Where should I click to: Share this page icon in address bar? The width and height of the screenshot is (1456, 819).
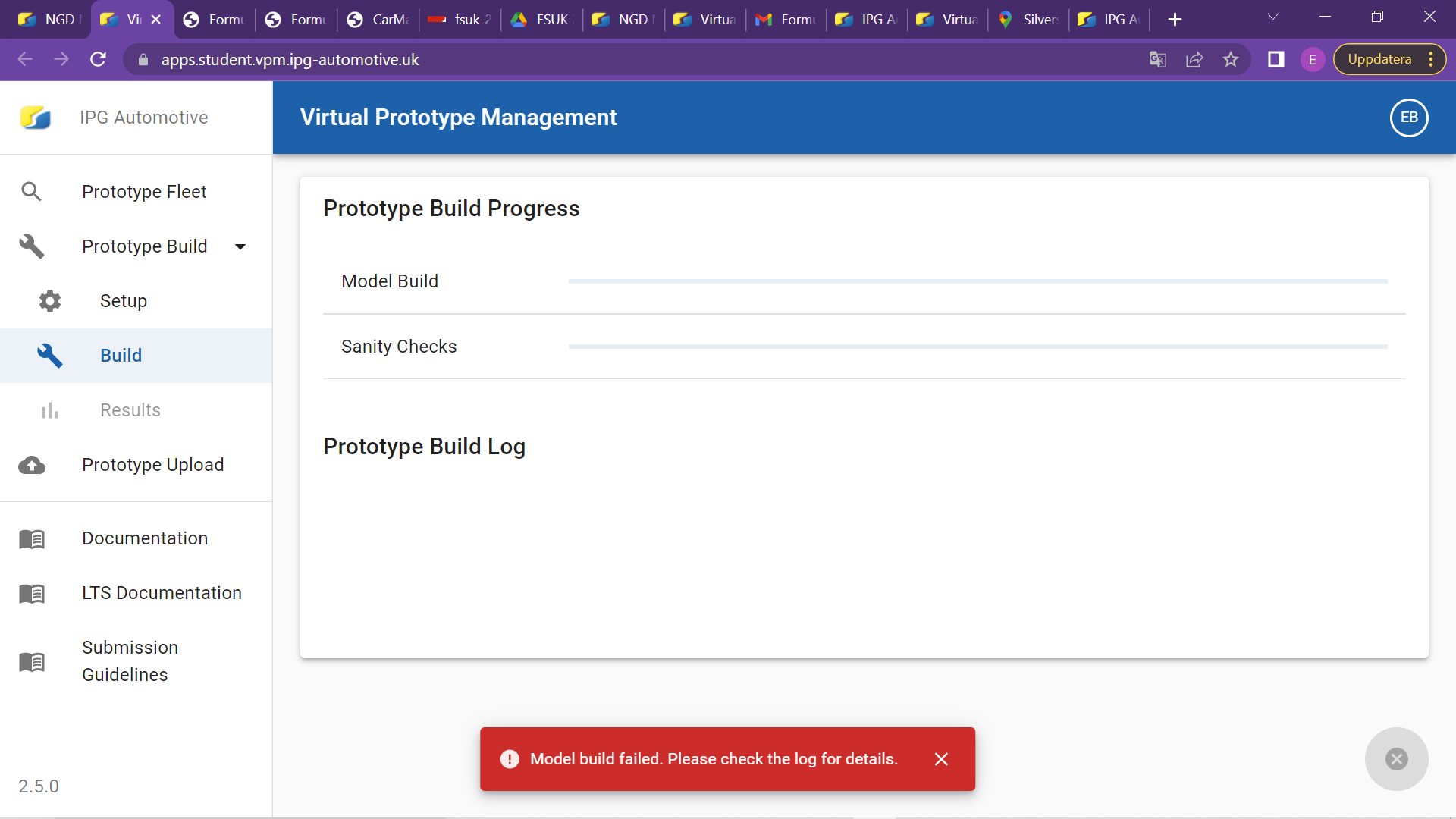pyautogui.click(x=1194, y=59)
